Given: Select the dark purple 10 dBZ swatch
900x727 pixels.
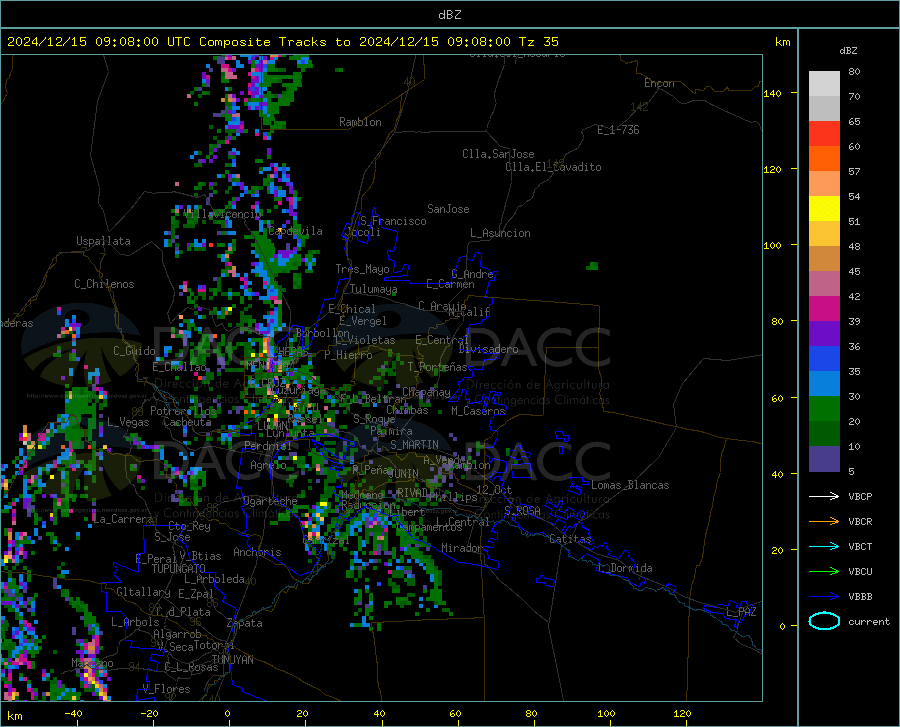Looking at the screenshot, I should point(824,458).
